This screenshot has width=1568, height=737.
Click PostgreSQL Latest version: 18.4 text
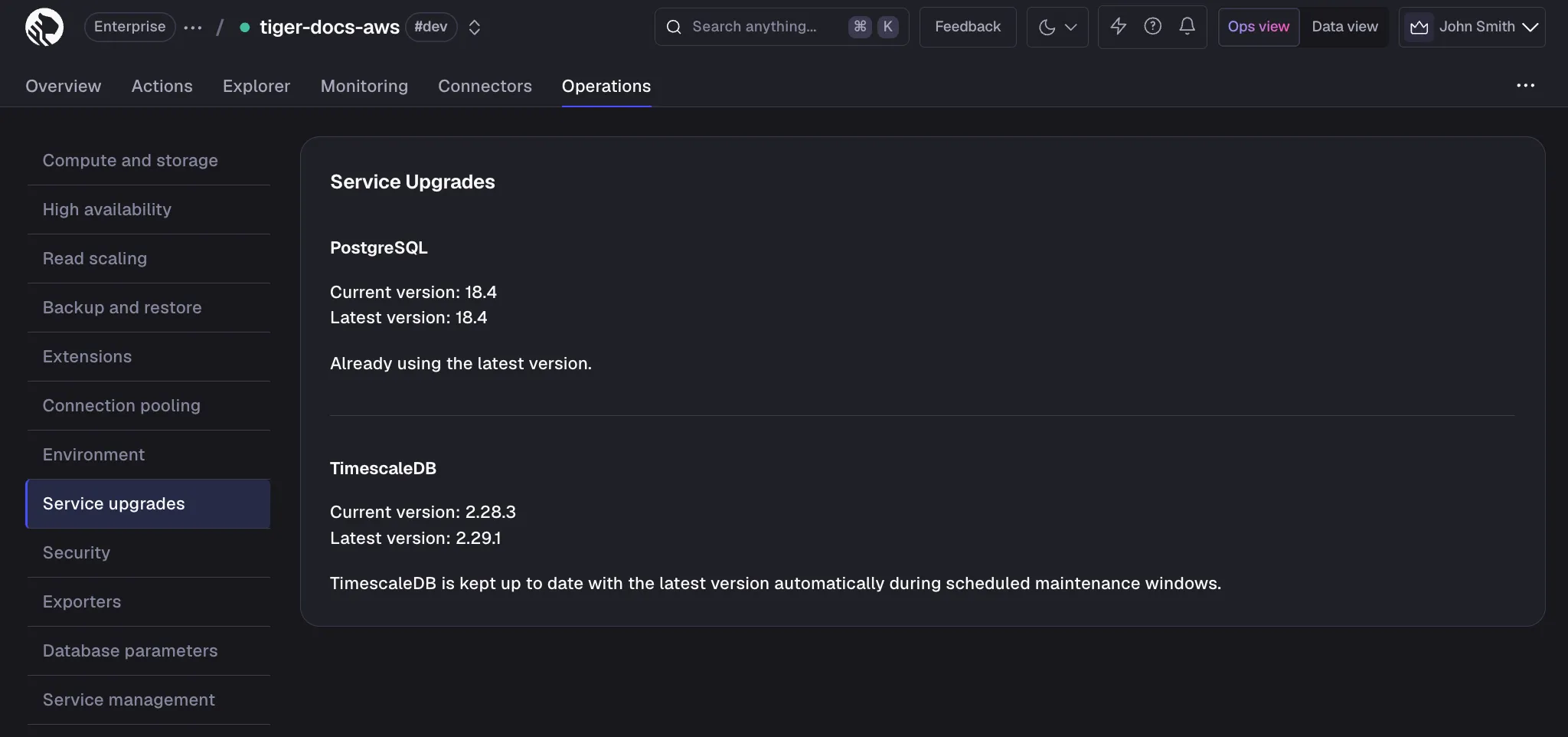(408, 317)
